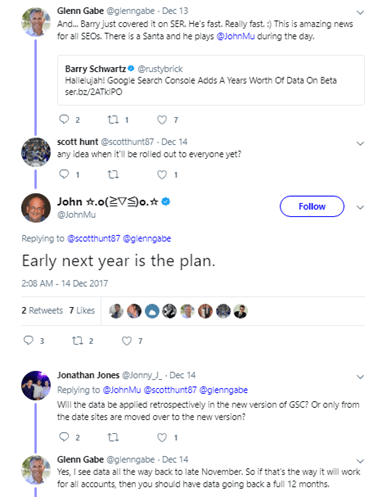The height and width of the screenshot is (497, 387).
Task: View the 7 Likes list
Action: [x=82, y=310]
